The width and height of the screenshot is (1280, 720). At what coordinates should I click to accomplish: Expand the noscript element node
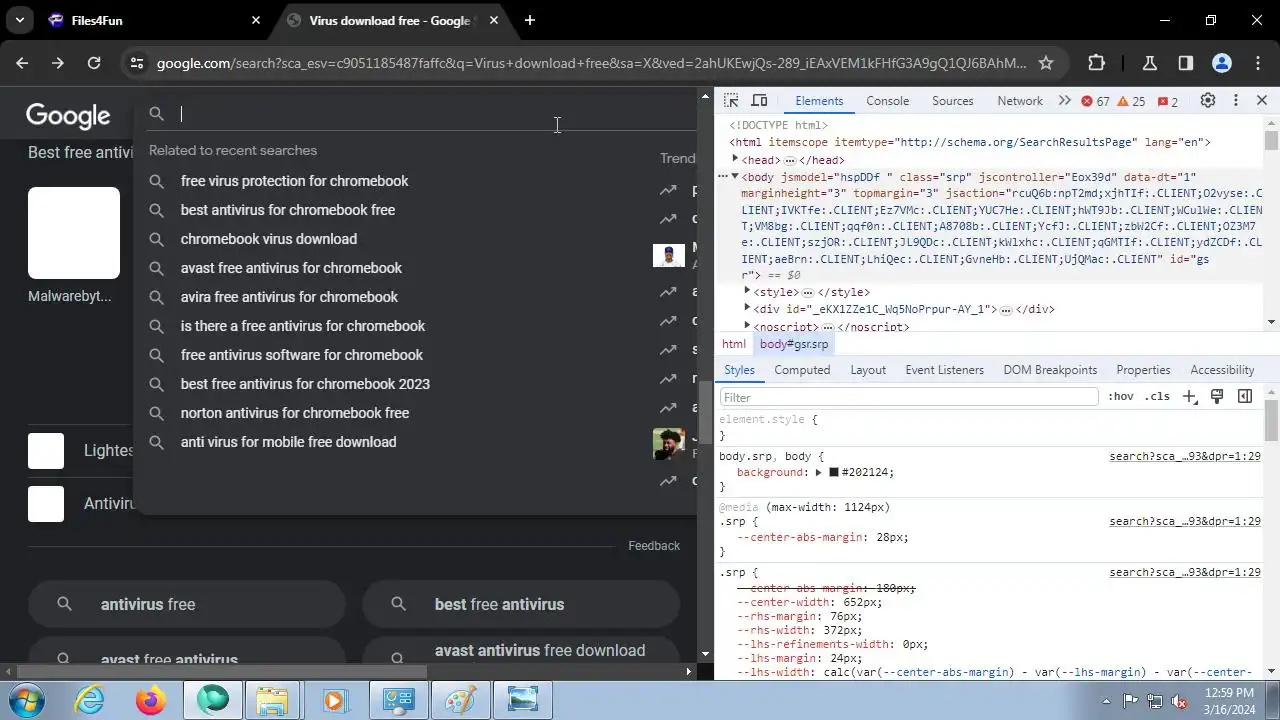[747, 326]
